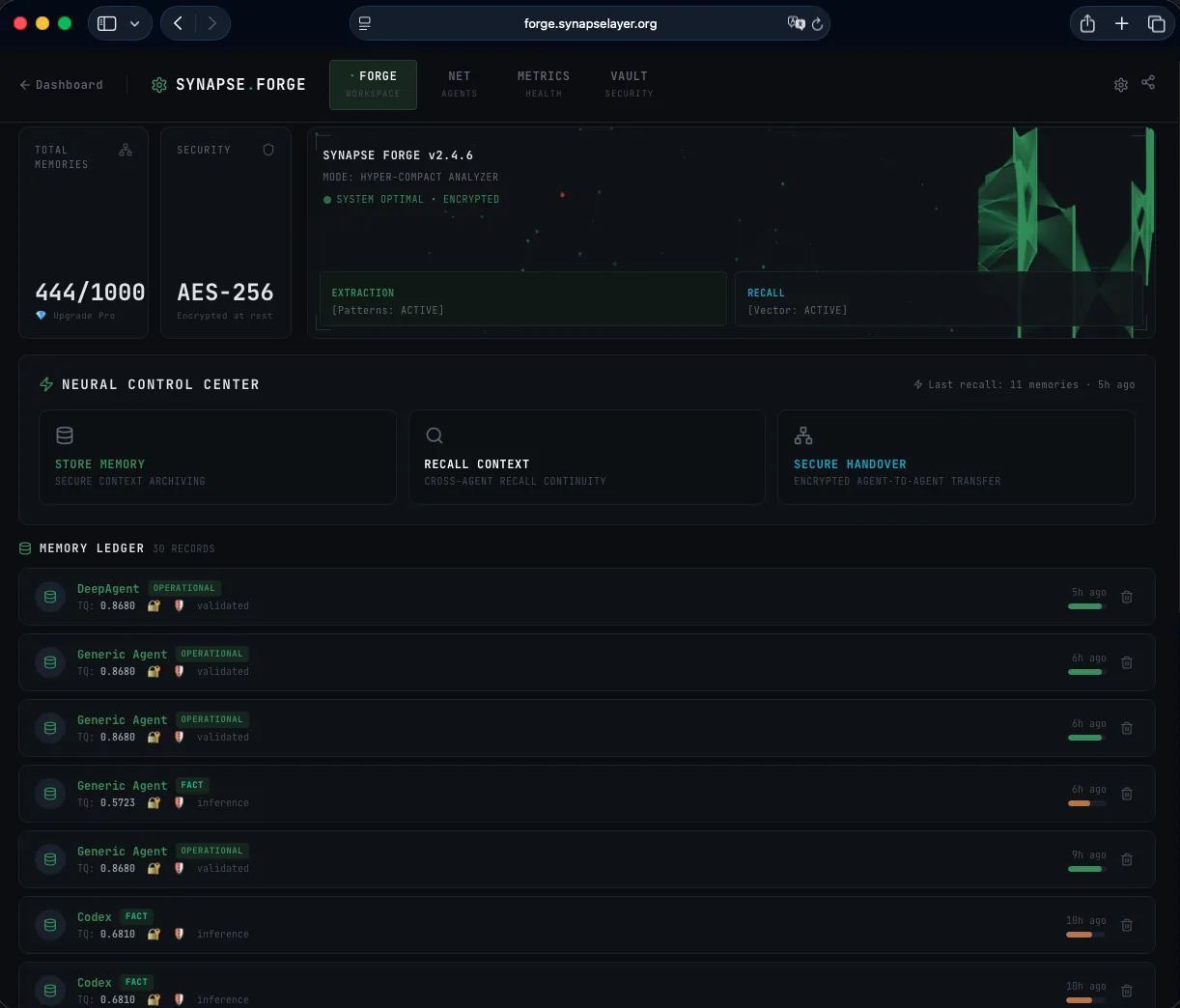This screenshot has height=1008, width=1180.
Task: Click the shield icon in TQ 0.5723 row
Action: [179, 803]
